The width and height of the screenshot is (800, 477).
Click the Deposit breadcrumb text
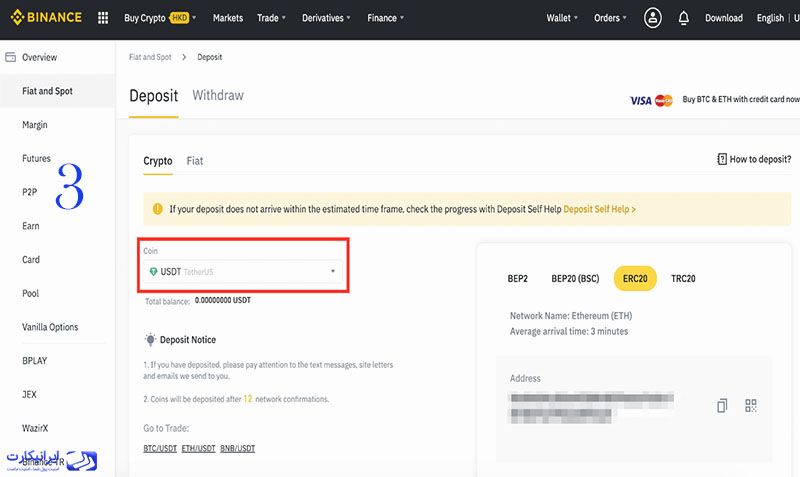tap(210, 57)
